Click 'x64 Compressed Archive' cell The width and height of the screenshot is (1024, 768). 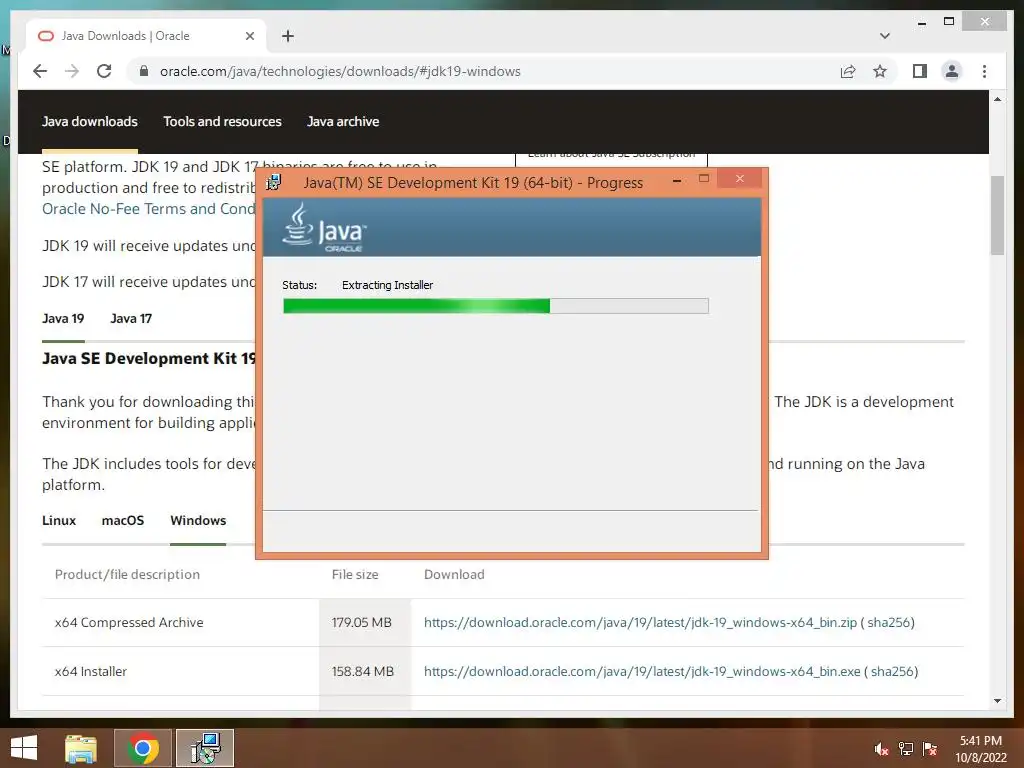tap(129, 622)
